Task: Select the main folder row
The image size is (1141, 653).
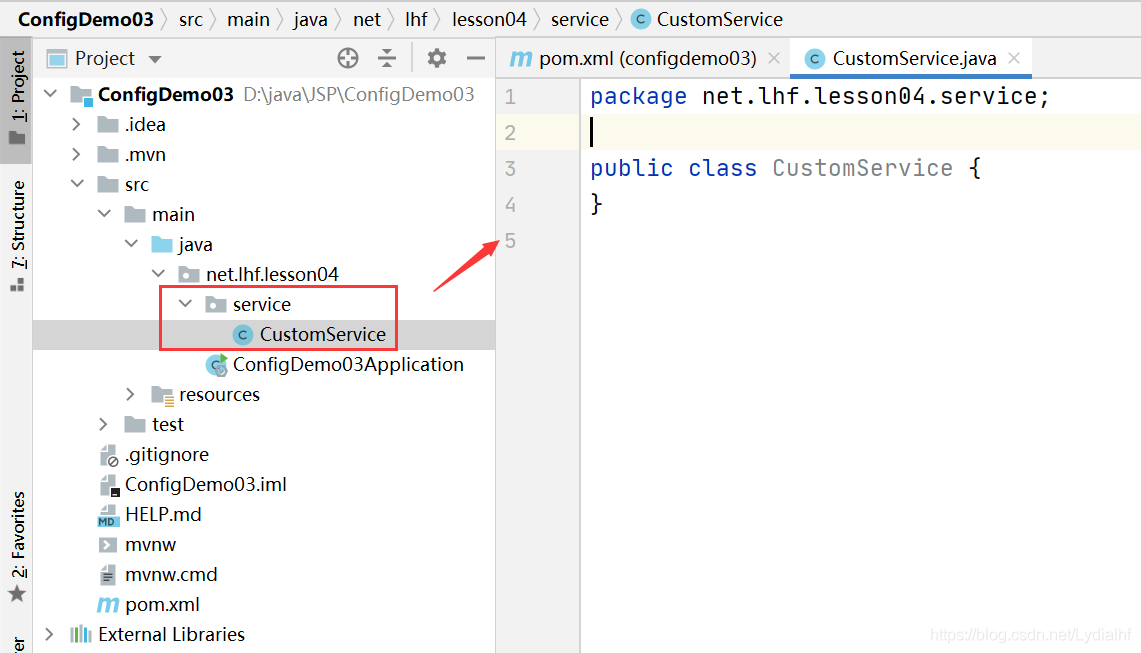Action: [x=263, y=214]
